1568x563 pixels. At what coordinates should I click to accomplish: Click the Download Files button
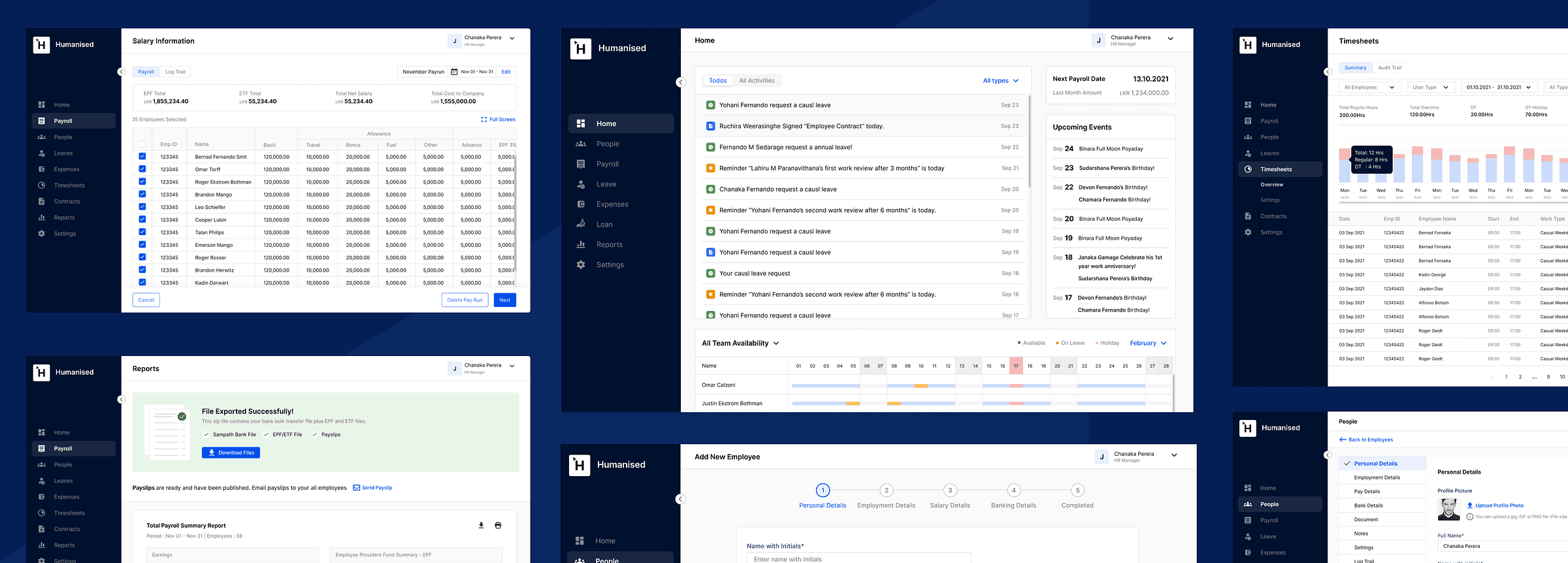(231, 453)
